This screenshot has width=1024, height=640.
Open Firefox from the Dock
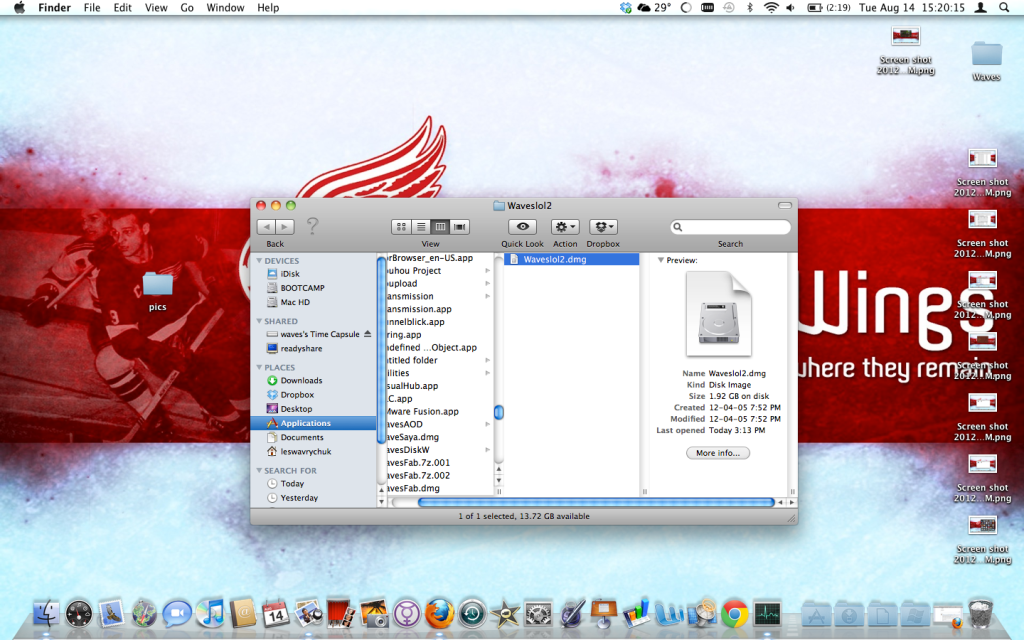point(440,614)
